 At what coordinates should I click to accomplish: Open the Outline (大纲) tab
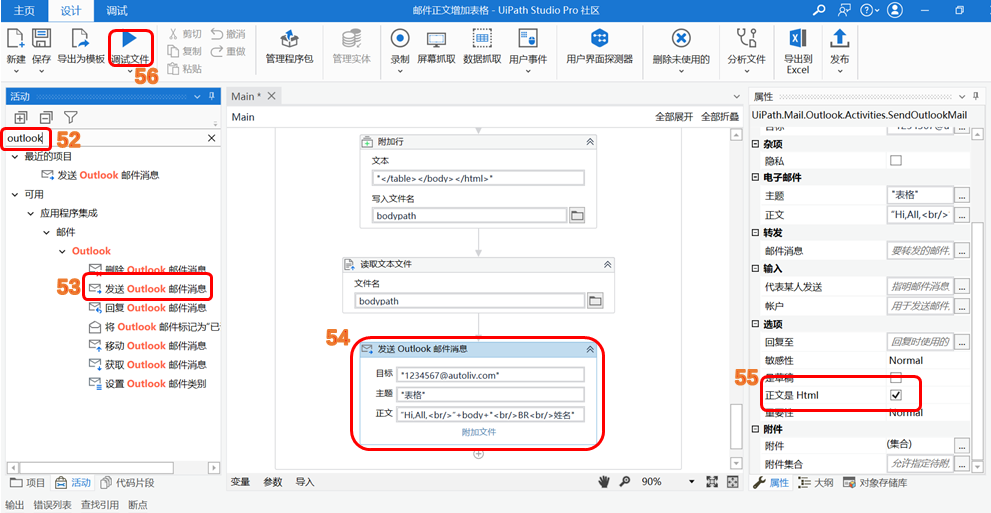(816, 483)
